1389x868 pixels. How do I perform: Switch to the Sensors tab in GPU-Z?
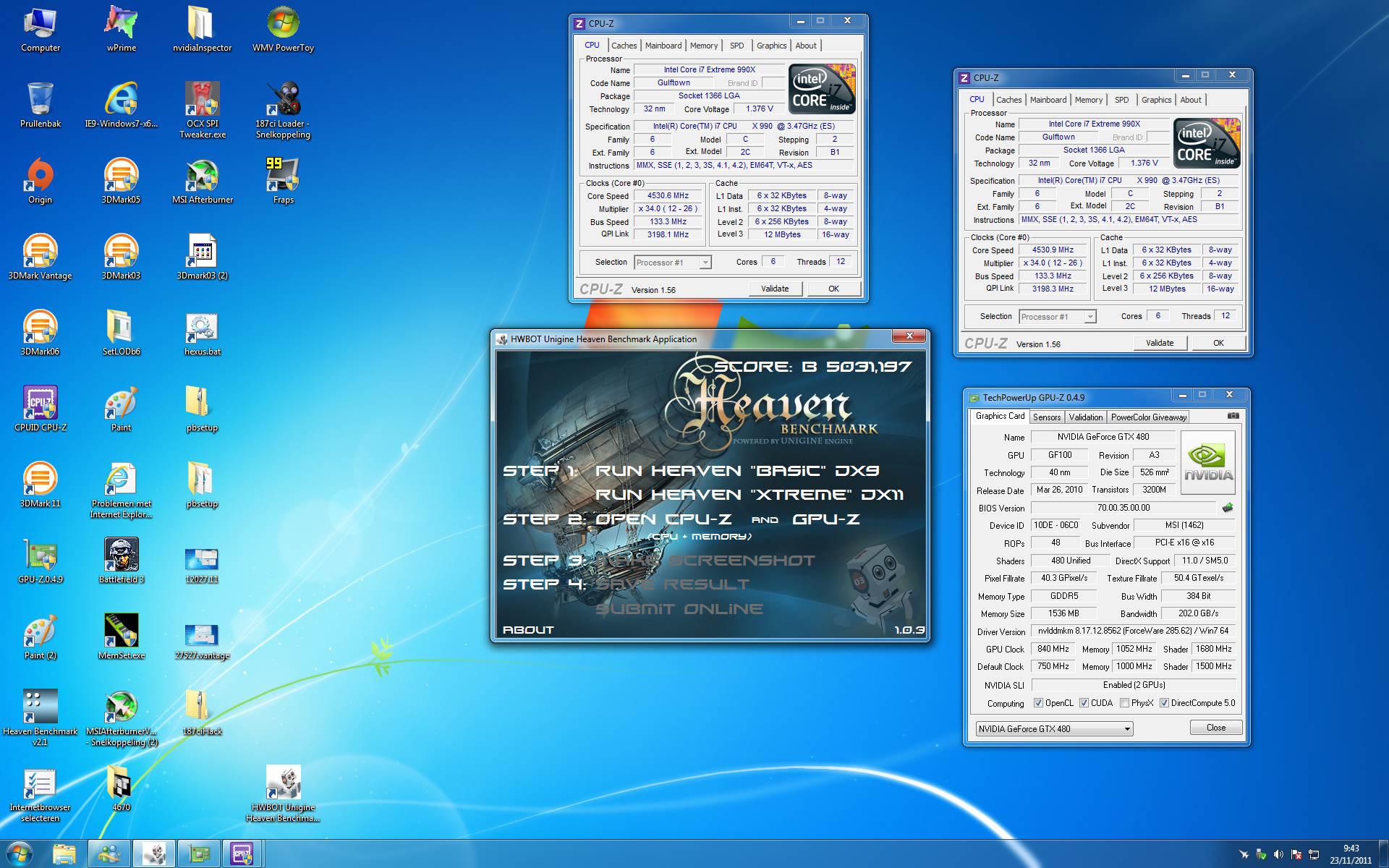[1047, 417]
